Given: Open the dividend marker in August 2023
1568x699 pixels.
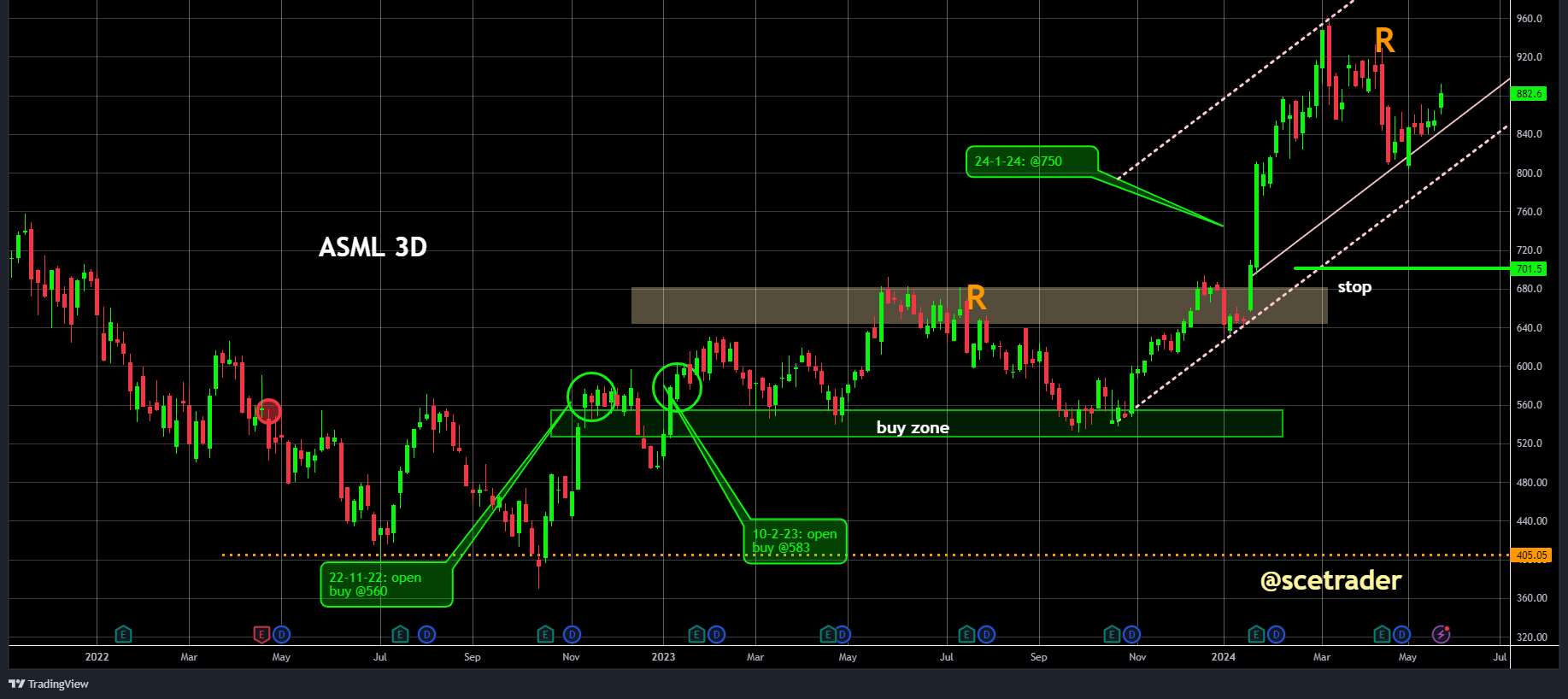Looking at the screenshot, I should 986,634.
